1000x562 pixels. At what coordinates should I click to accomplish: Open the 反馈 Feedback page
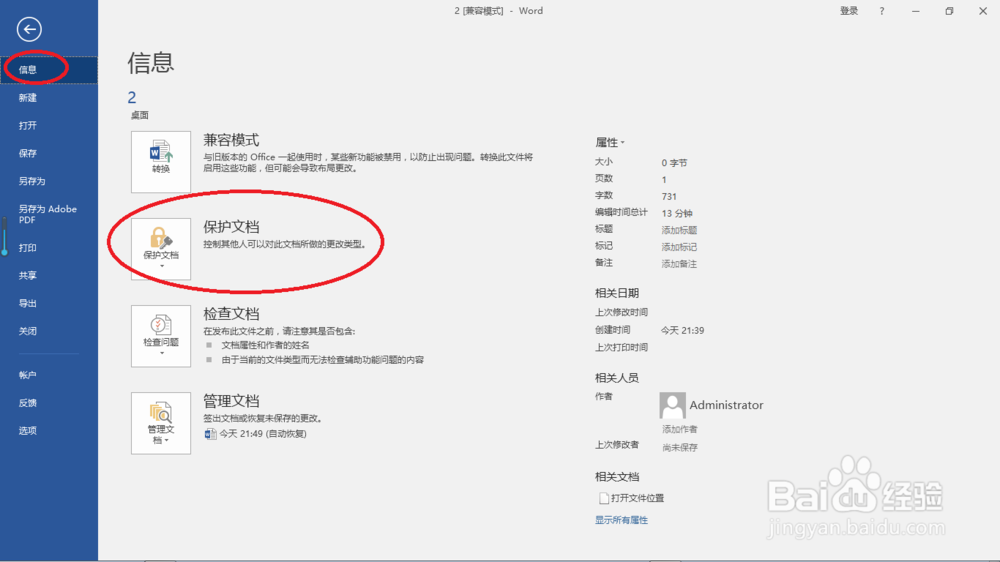[49, 403]
